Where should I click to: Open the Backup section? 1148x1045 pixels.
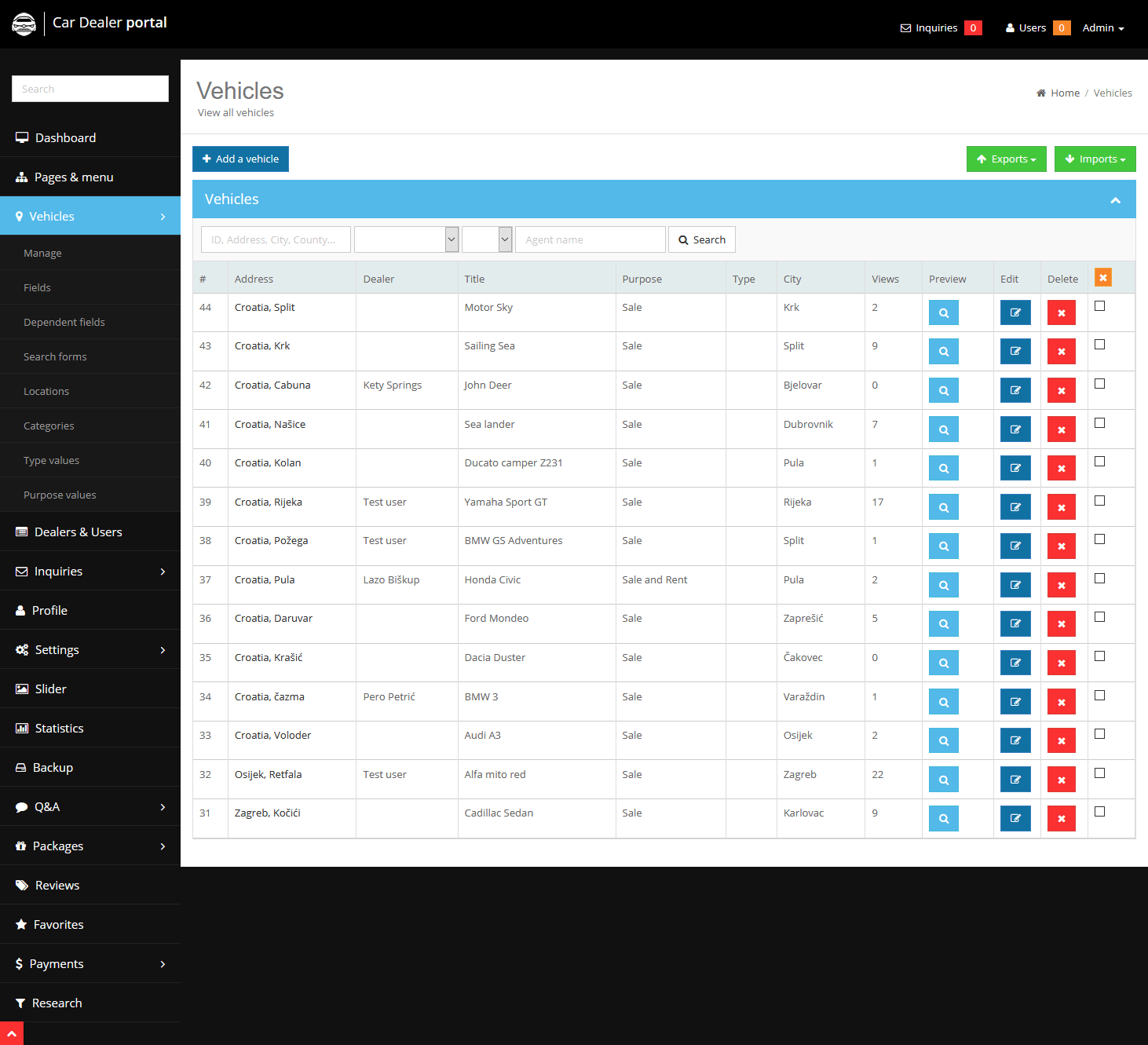pyautogui.click(x=53, y=767)
